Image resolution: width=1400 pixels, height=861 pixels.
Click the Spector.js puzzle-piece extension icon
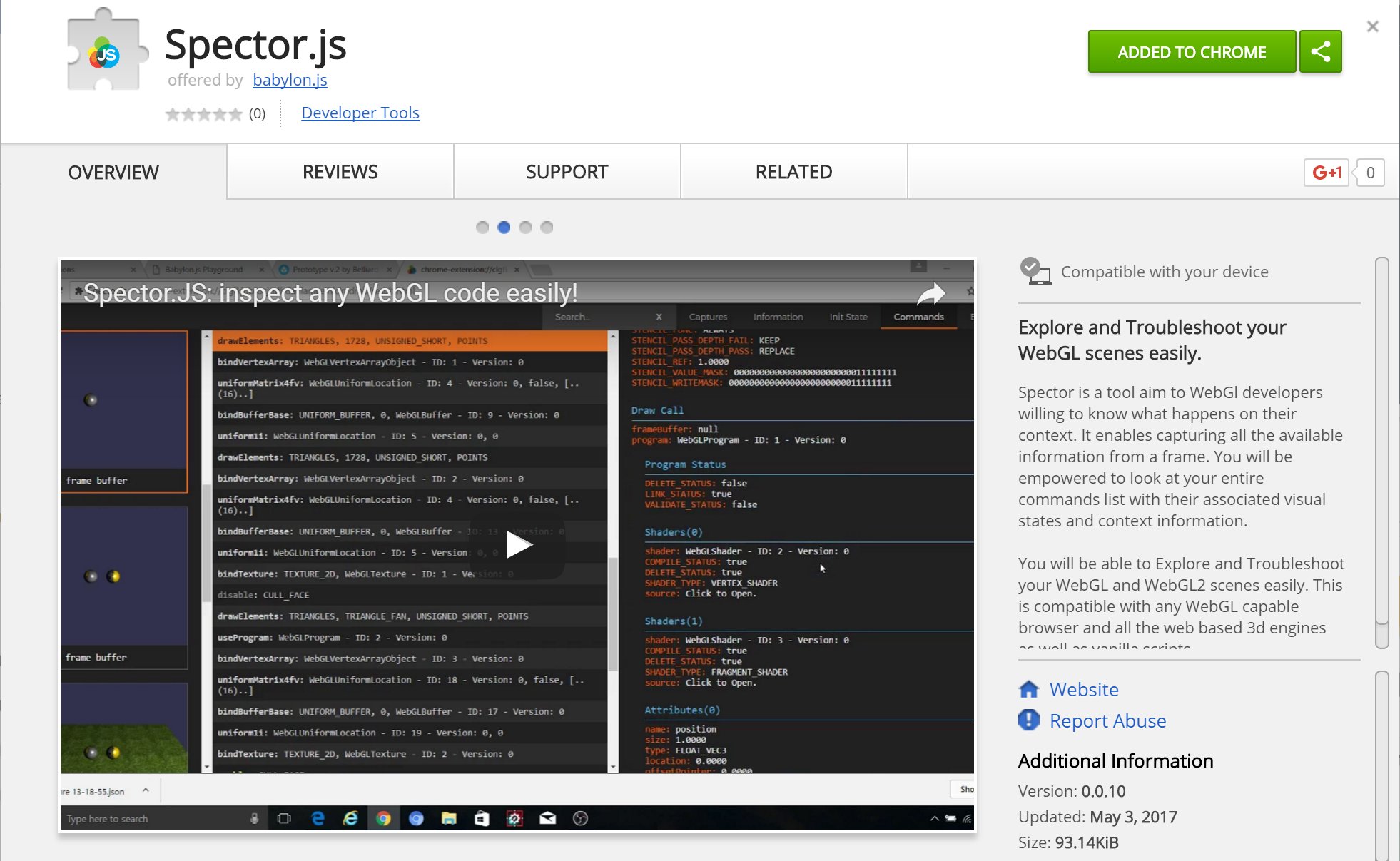point(107,50)
